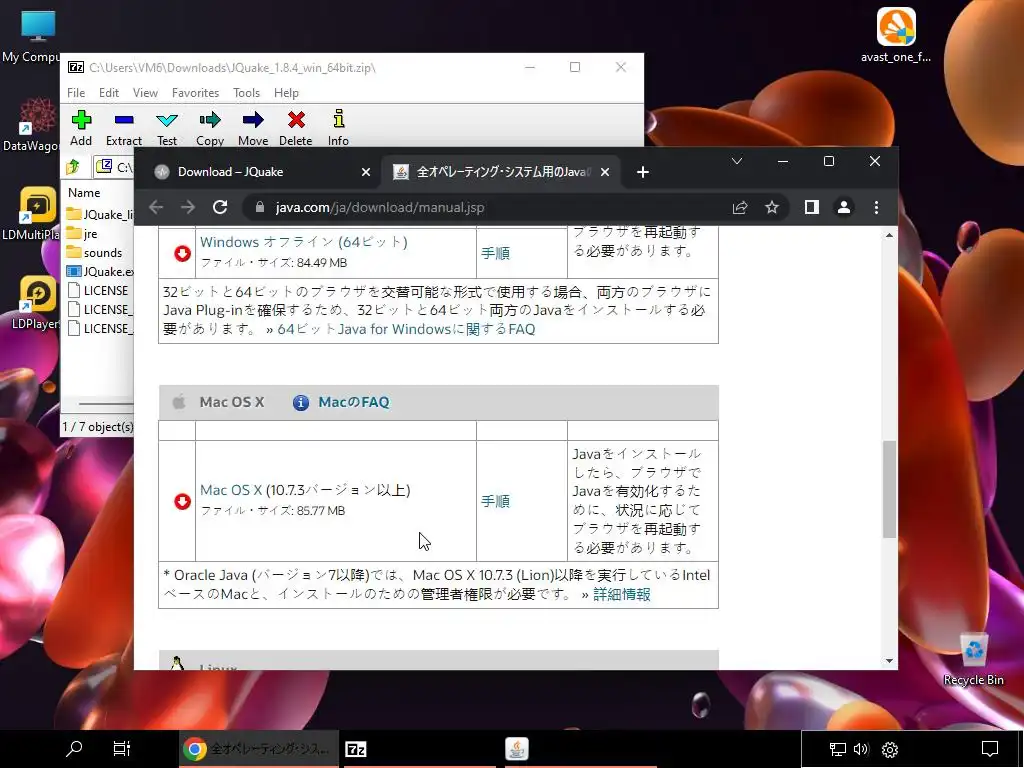1024x768 pixels.
Task: Open 7-Zip Favorites menu
Action: 195,93
